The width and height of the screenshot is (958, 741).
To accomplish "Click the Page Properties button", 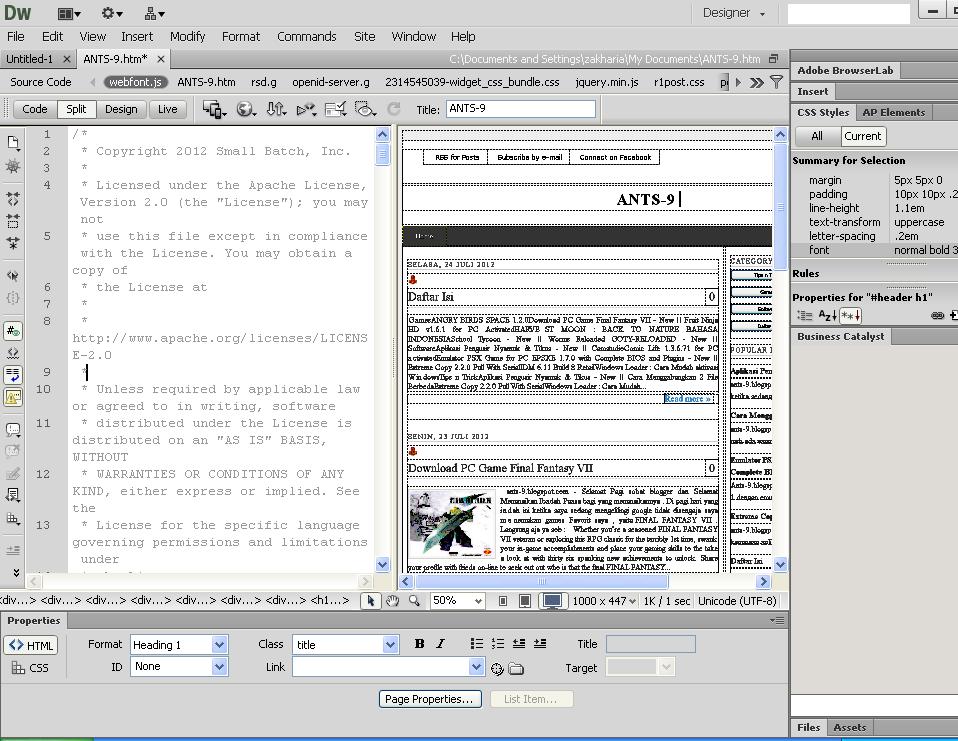I will [x=429, y=699].
